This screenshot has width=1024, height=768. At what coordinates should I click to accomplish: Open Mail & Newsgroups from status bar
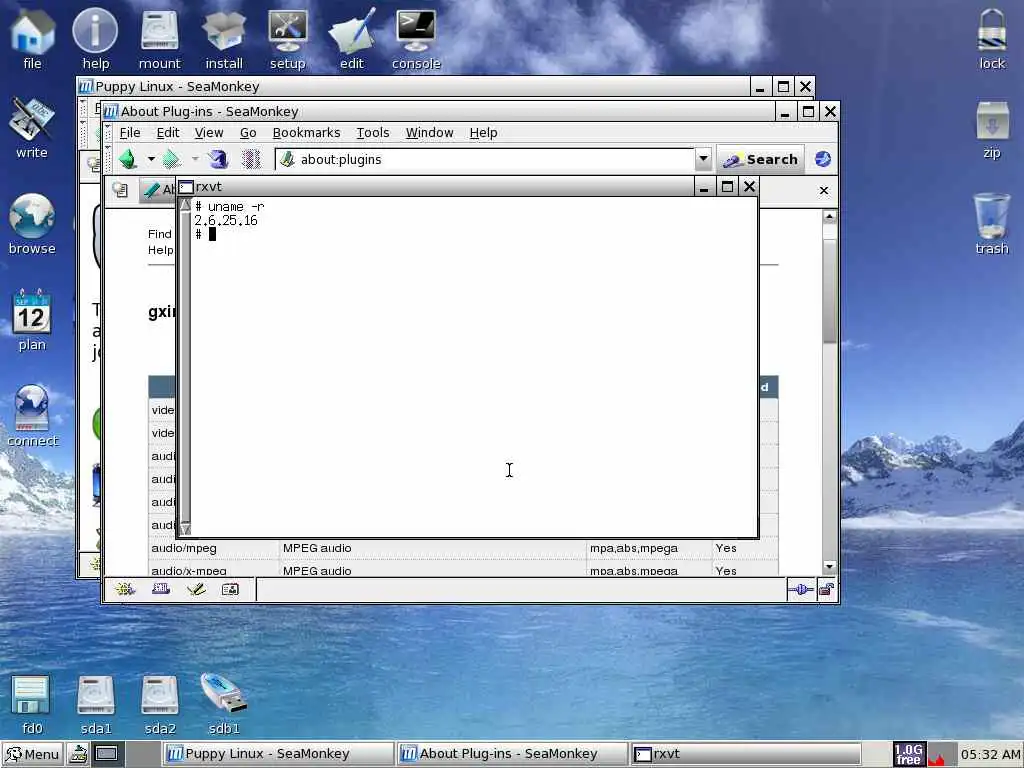tap(161, 590)
